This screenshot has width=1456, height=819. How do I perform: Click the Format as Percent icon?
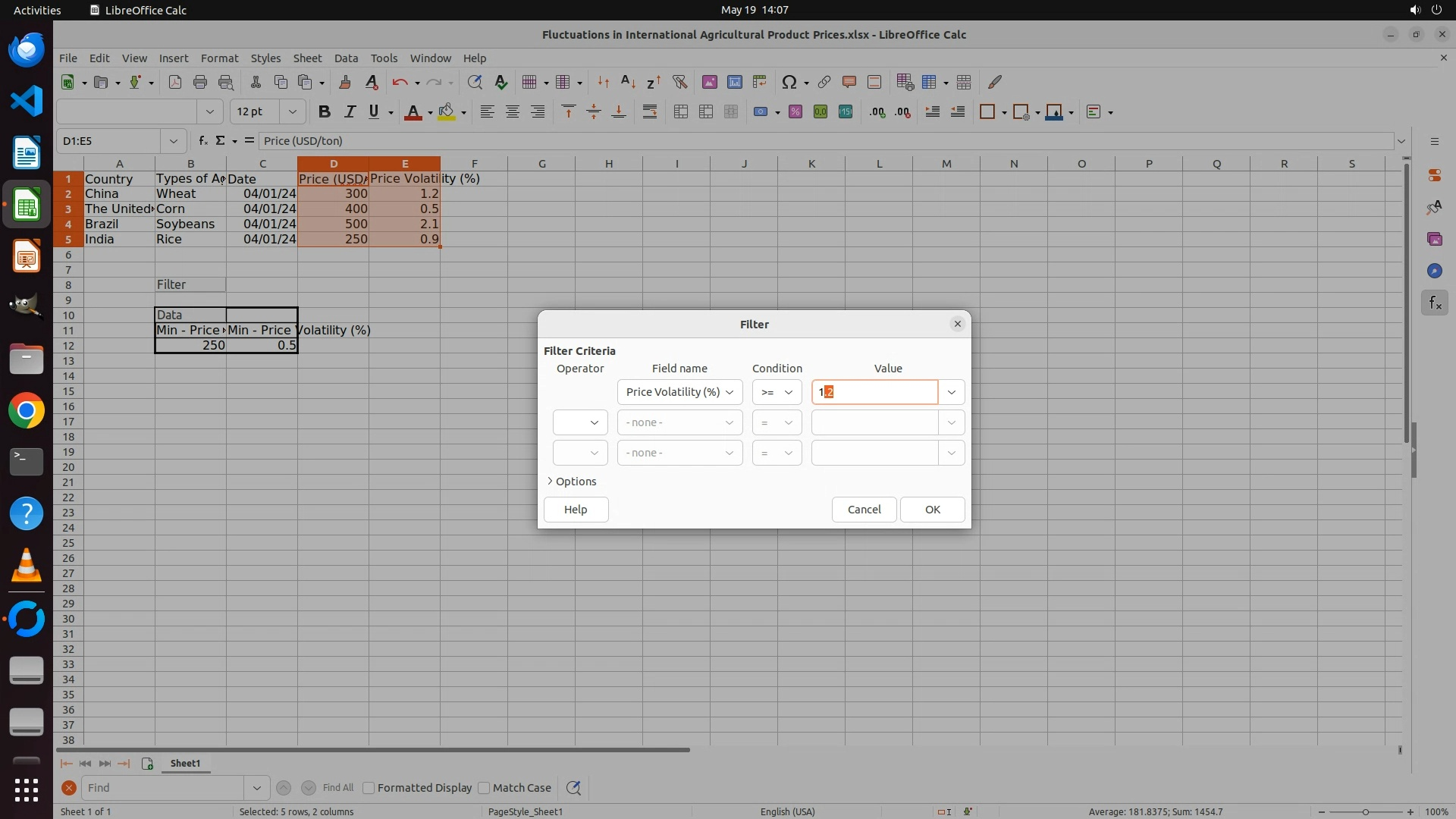tap(795, 112)
